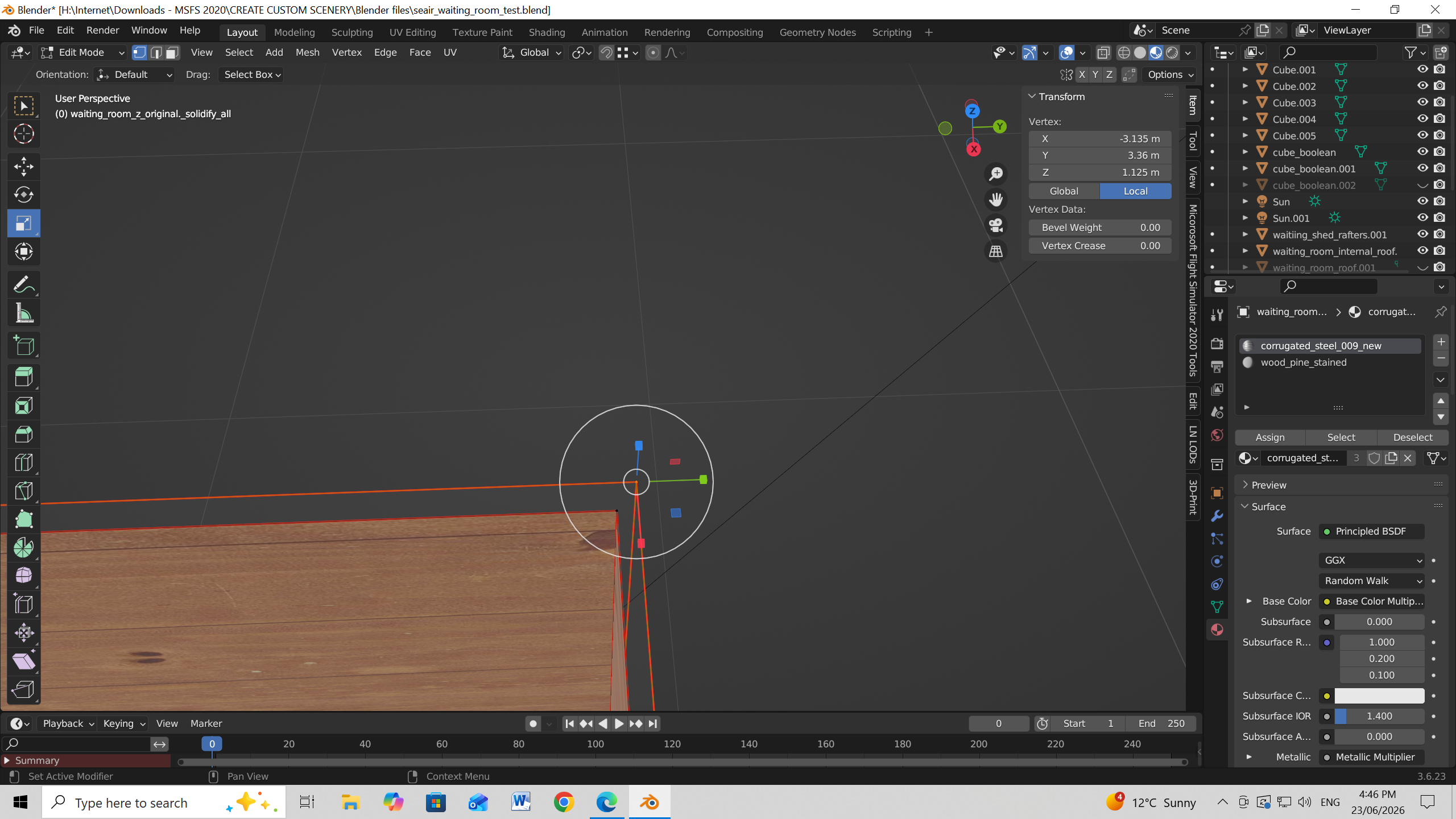Switch to Shading workspace tab

tap(547, 32)
